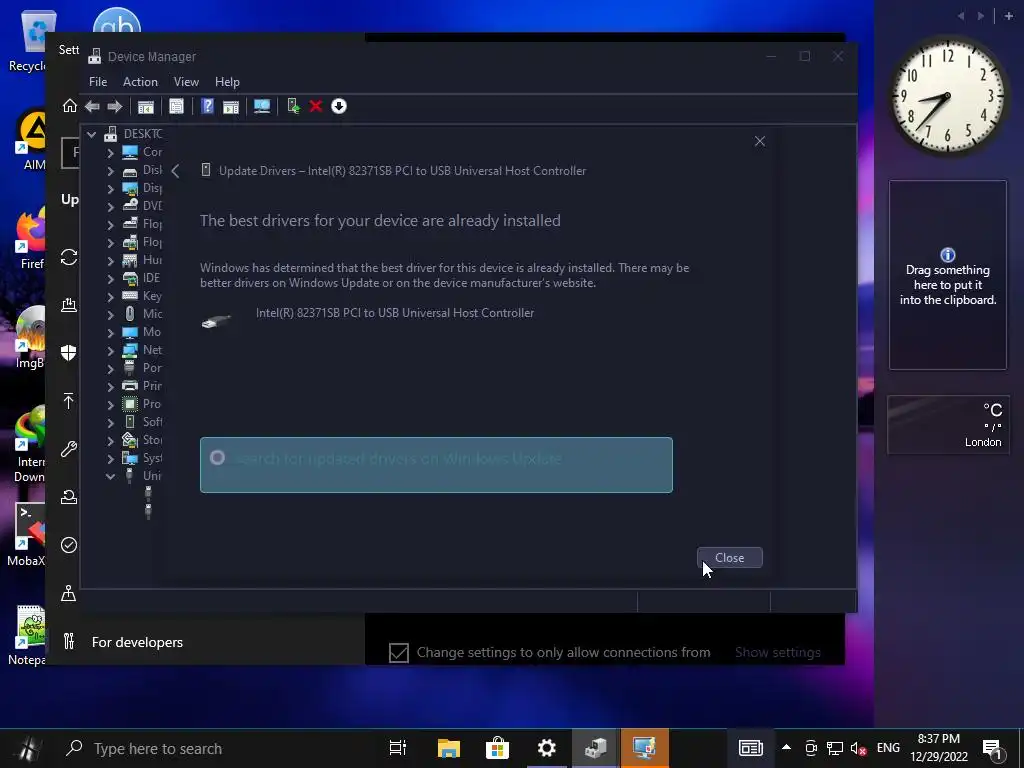1024x768 pixels.
Task: Open the View menu
Action: coord(186,82)
